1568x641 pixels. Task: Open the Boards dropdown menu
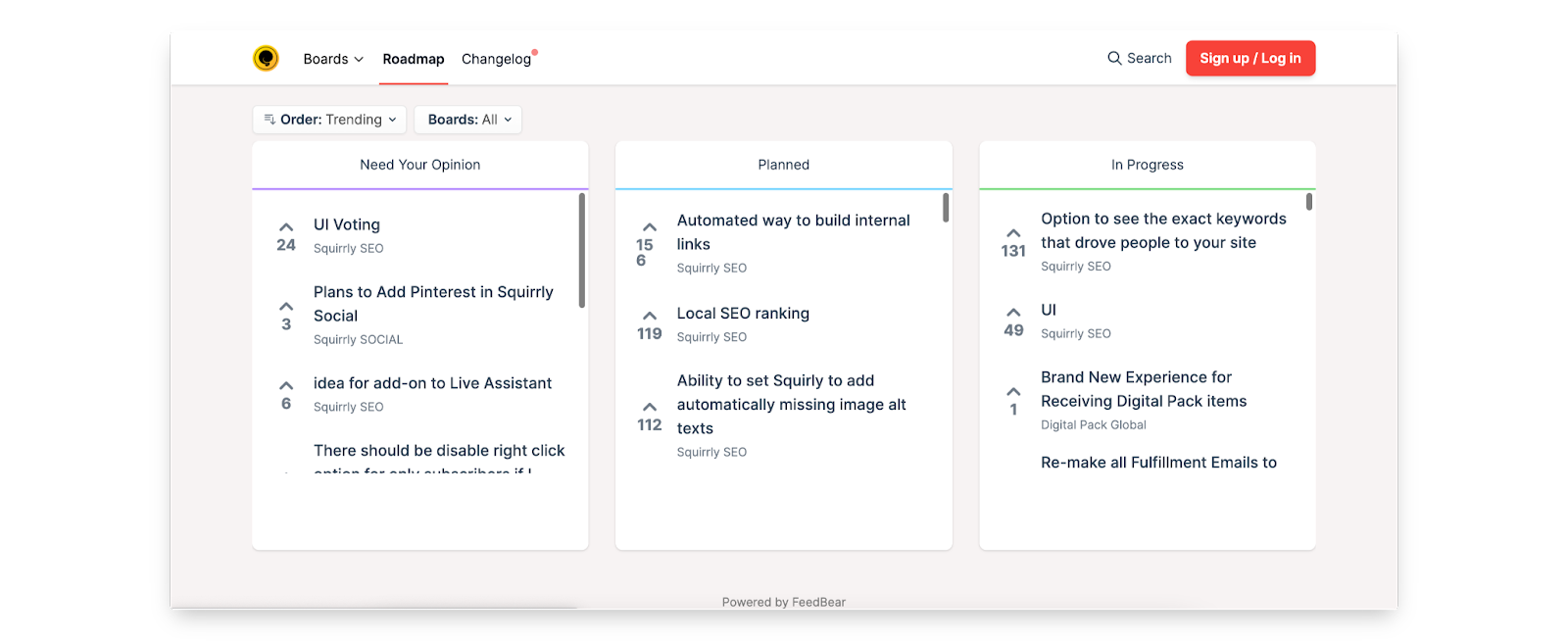[333, 59]
